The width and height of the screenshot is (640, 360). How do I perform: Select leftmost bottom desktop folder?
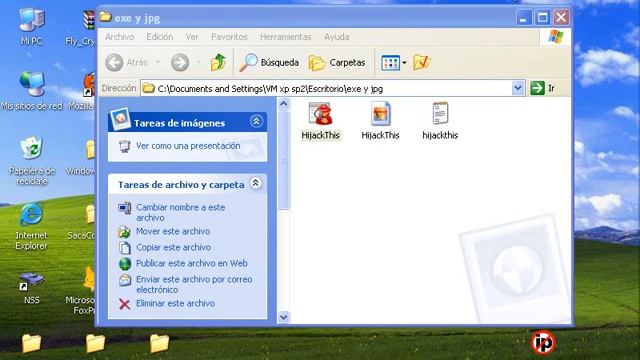click(x=31, y=343)
